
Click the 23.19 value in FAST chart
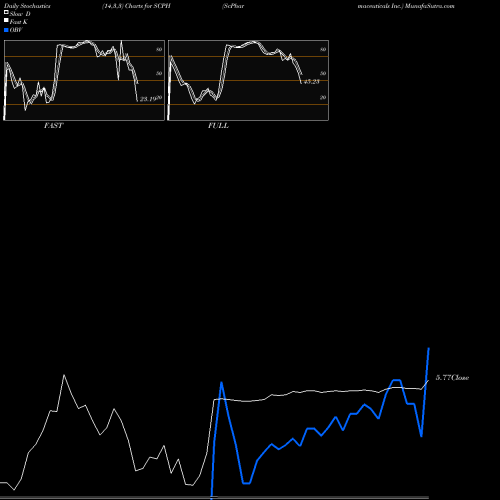coord(148,99)
